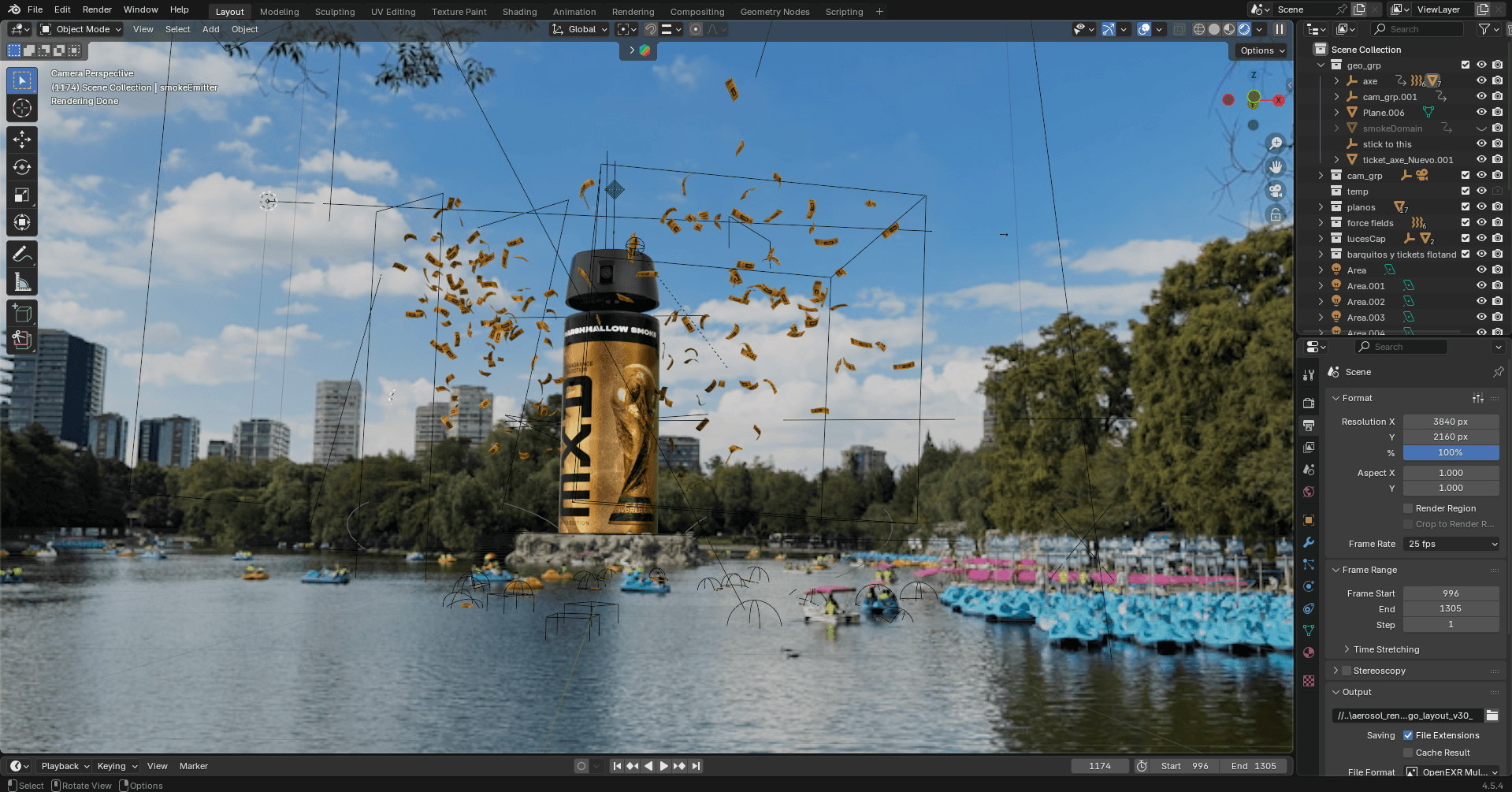Screen dimensions: 1512x792
Task: Open the Material properties tab
Action: [1309, 653]
